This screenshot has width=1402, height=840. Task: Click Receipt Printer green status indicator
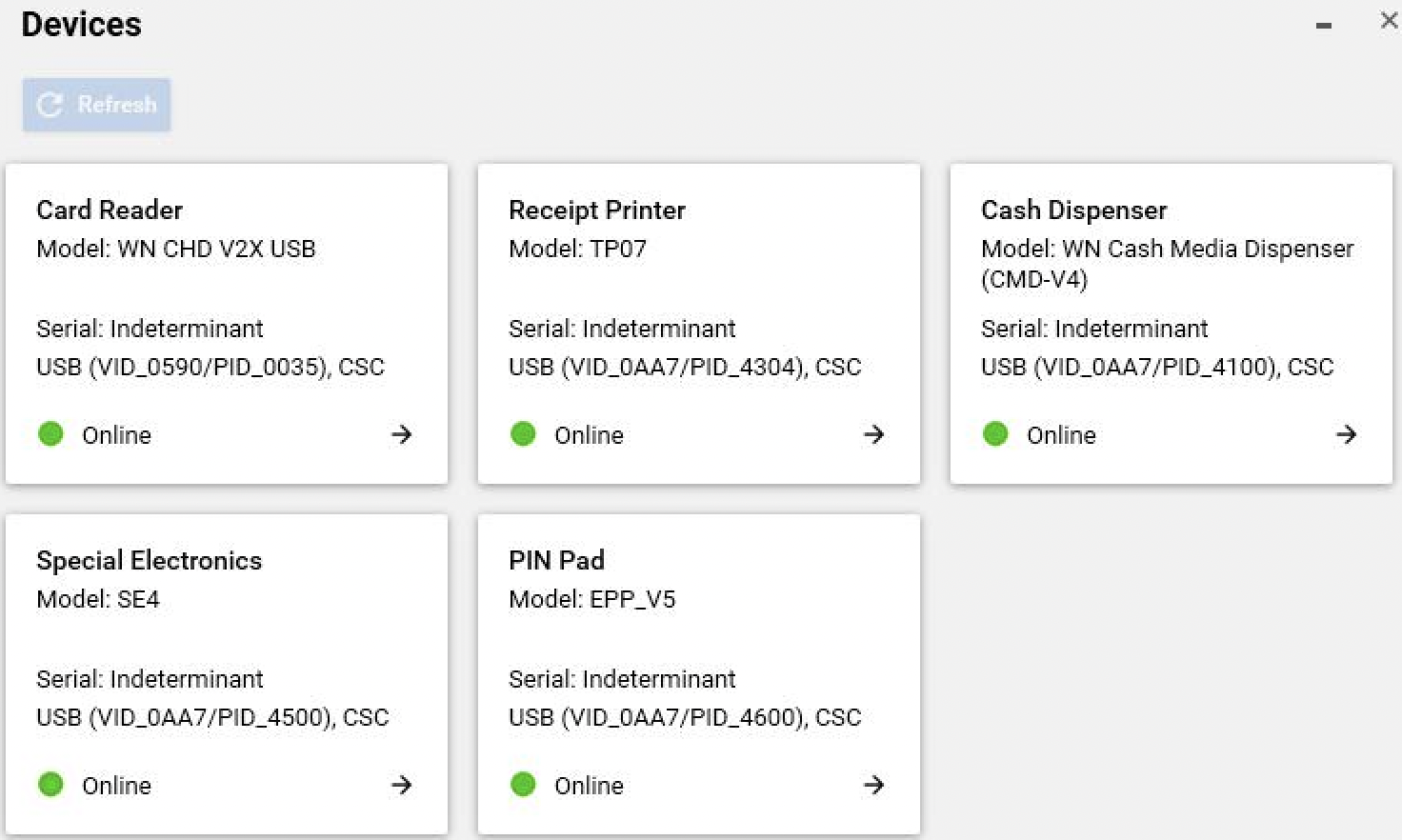tap(523, 434)
